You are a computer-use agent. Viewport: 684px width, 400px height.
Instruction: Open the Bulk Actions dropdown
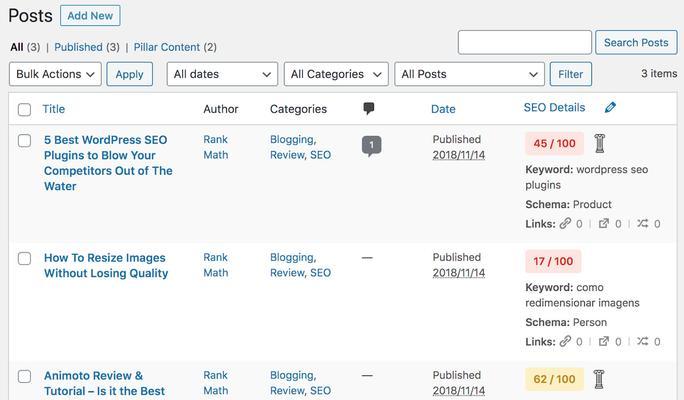click(55, 74)
